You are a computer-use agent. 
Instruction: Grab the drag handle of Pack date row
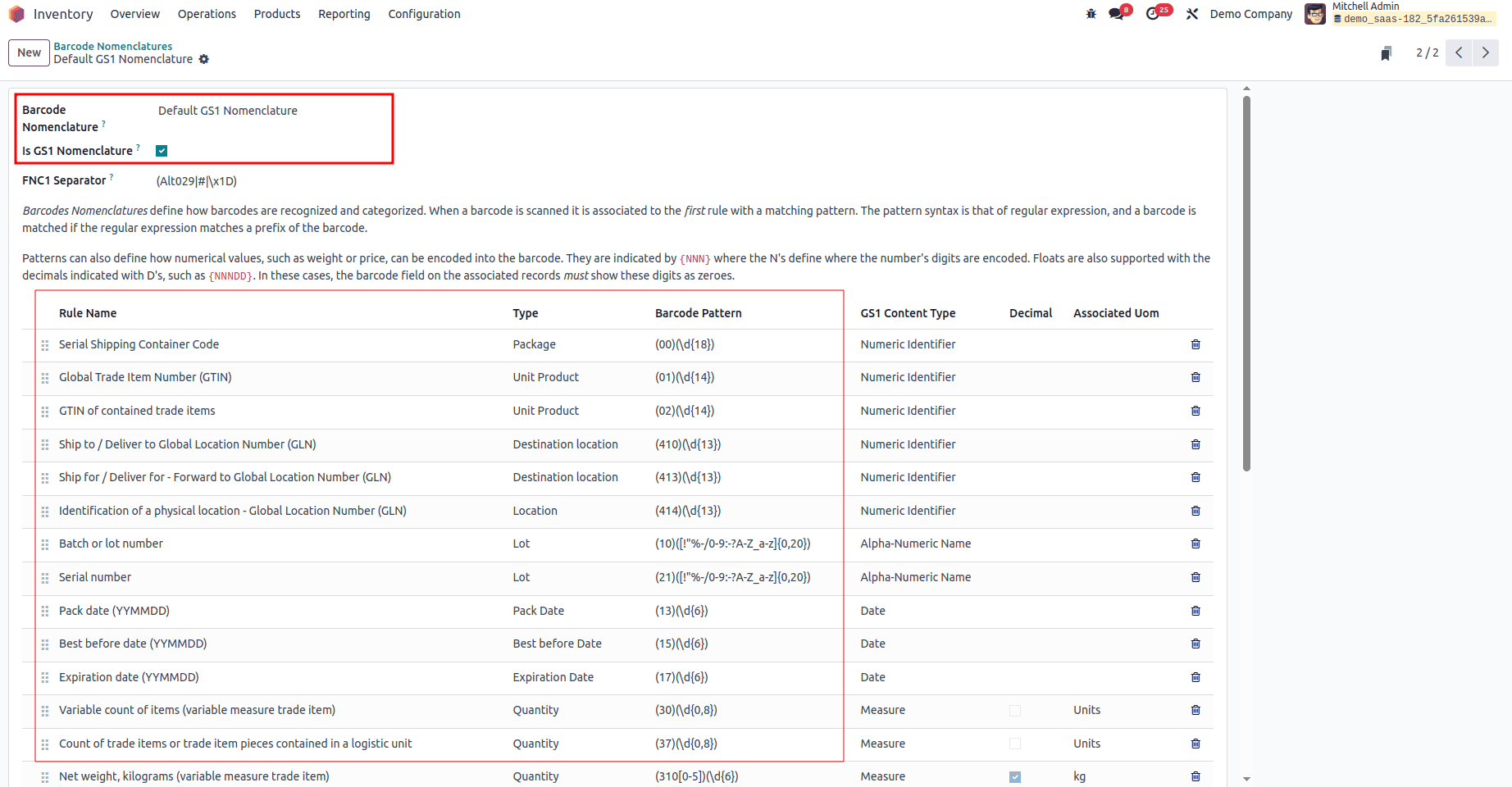[x=45, y=612]
